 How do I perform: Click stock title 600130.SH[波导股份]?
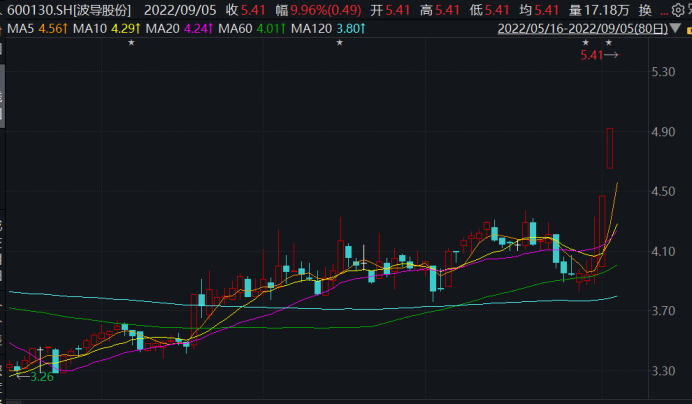(x=69, y=10)
